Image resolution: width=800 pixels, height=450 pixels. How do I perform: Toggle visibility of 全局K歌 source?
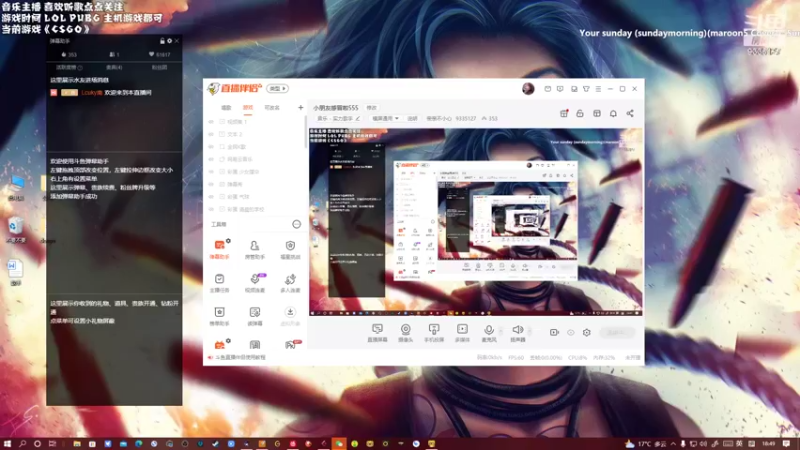click(x=211, y=147)
